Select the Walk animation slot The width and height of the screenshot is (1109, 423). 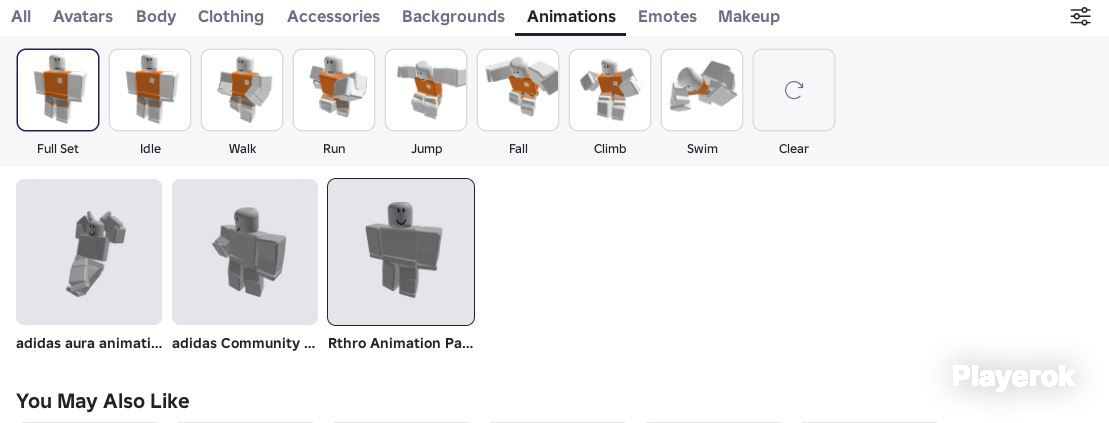click(x=242, y=90)
